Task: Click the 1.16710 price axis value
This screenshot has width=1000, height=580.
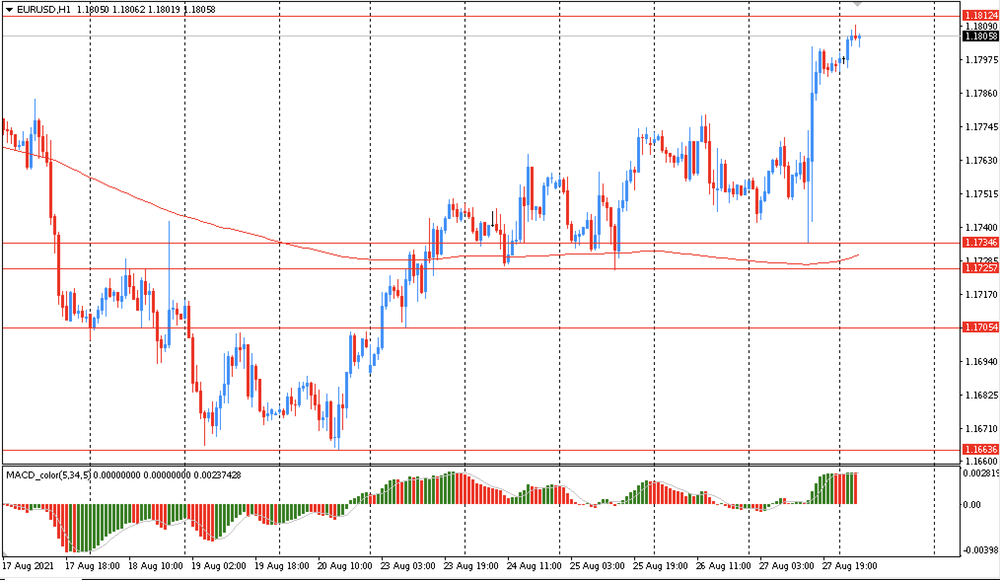Action: coord(982,429)
